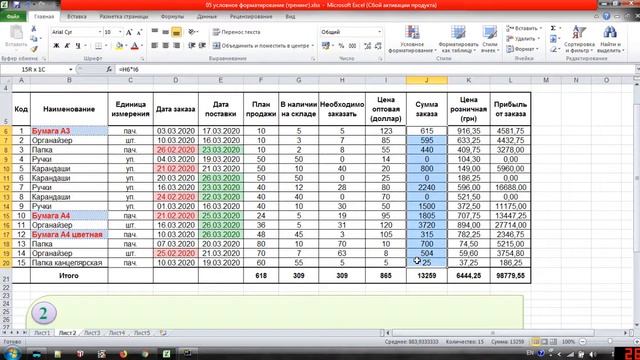The image size is (640, 360).
Task: Open the Лист1 sheet tab
Action: [x=42, y=333]
